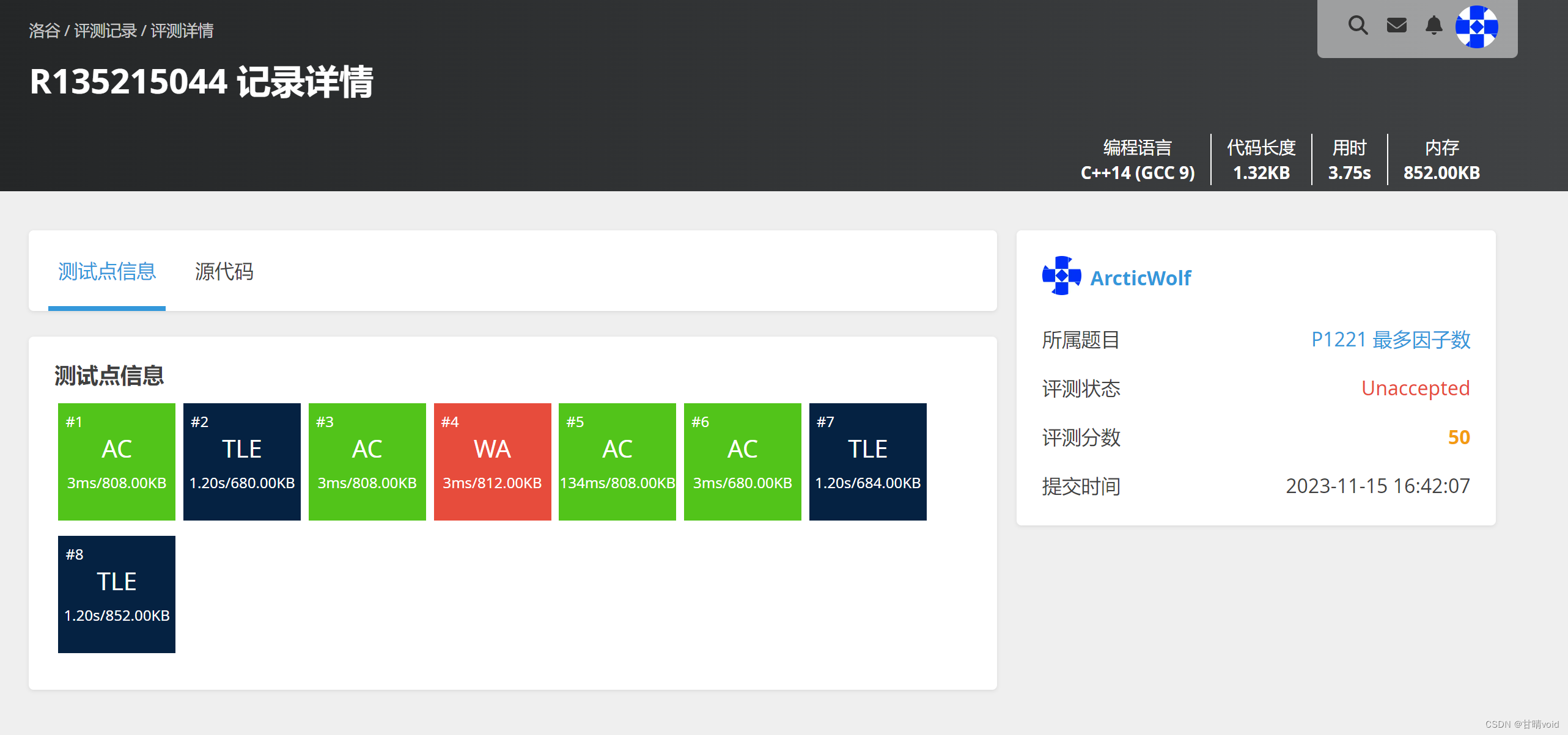The width and height of the screenshot is (1568, 735).
Task: Click the notification bell icon
Action: [1433, 27]
